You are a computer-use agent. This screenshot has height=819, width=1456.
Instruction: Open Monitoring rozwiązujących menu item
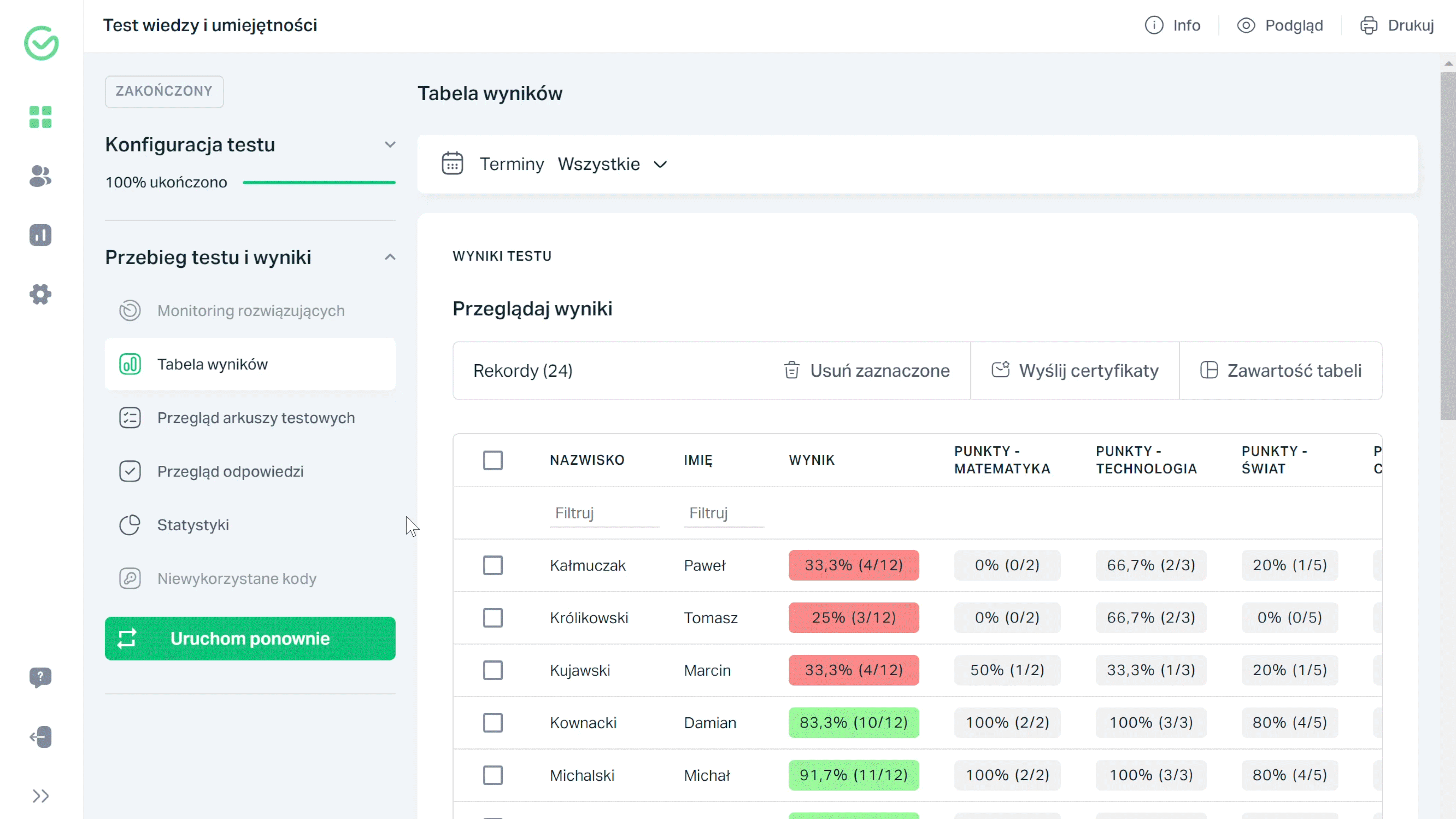250,311
